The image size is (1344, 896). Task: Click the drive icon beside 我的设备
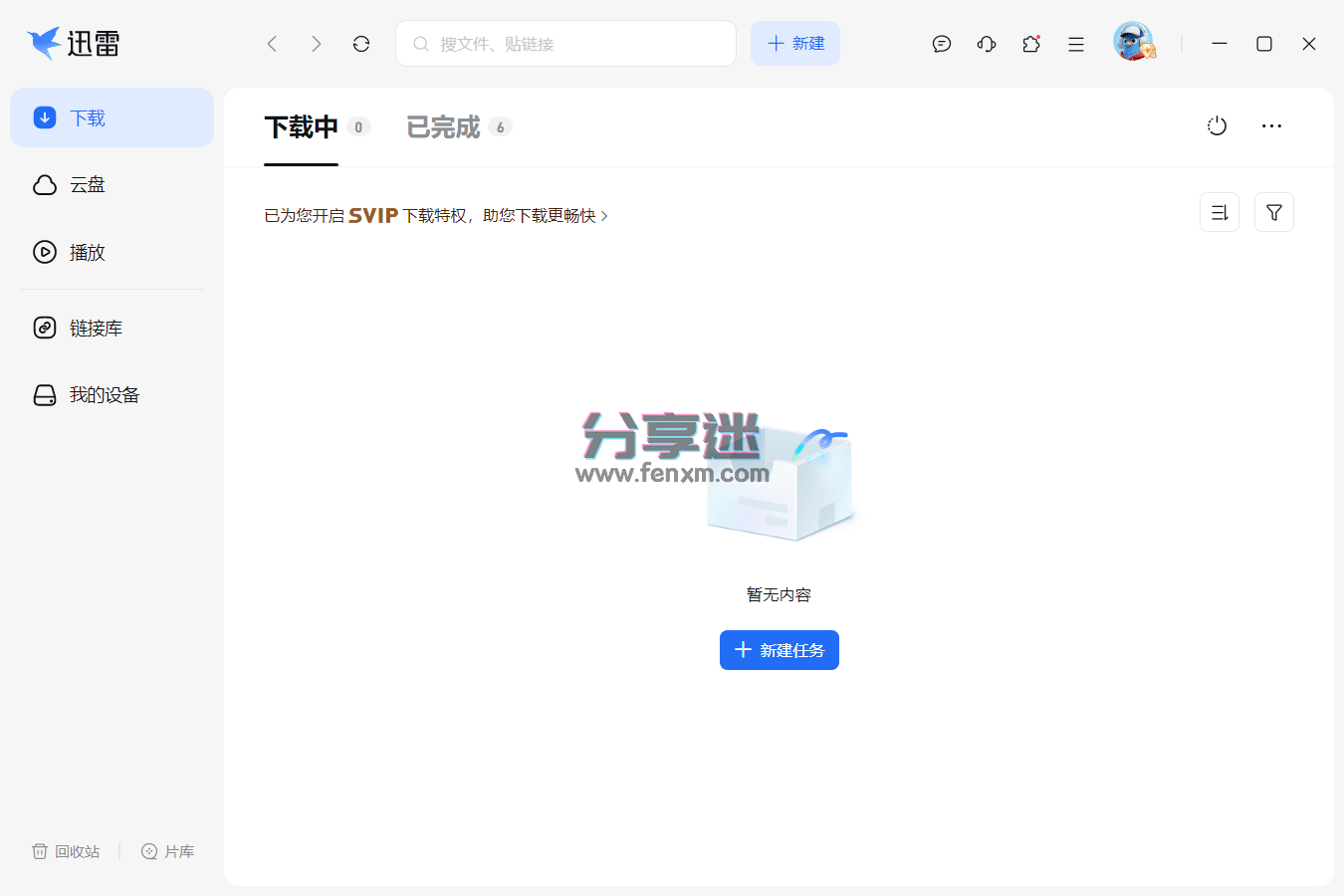pyautogui.click(x=45, y=395)
